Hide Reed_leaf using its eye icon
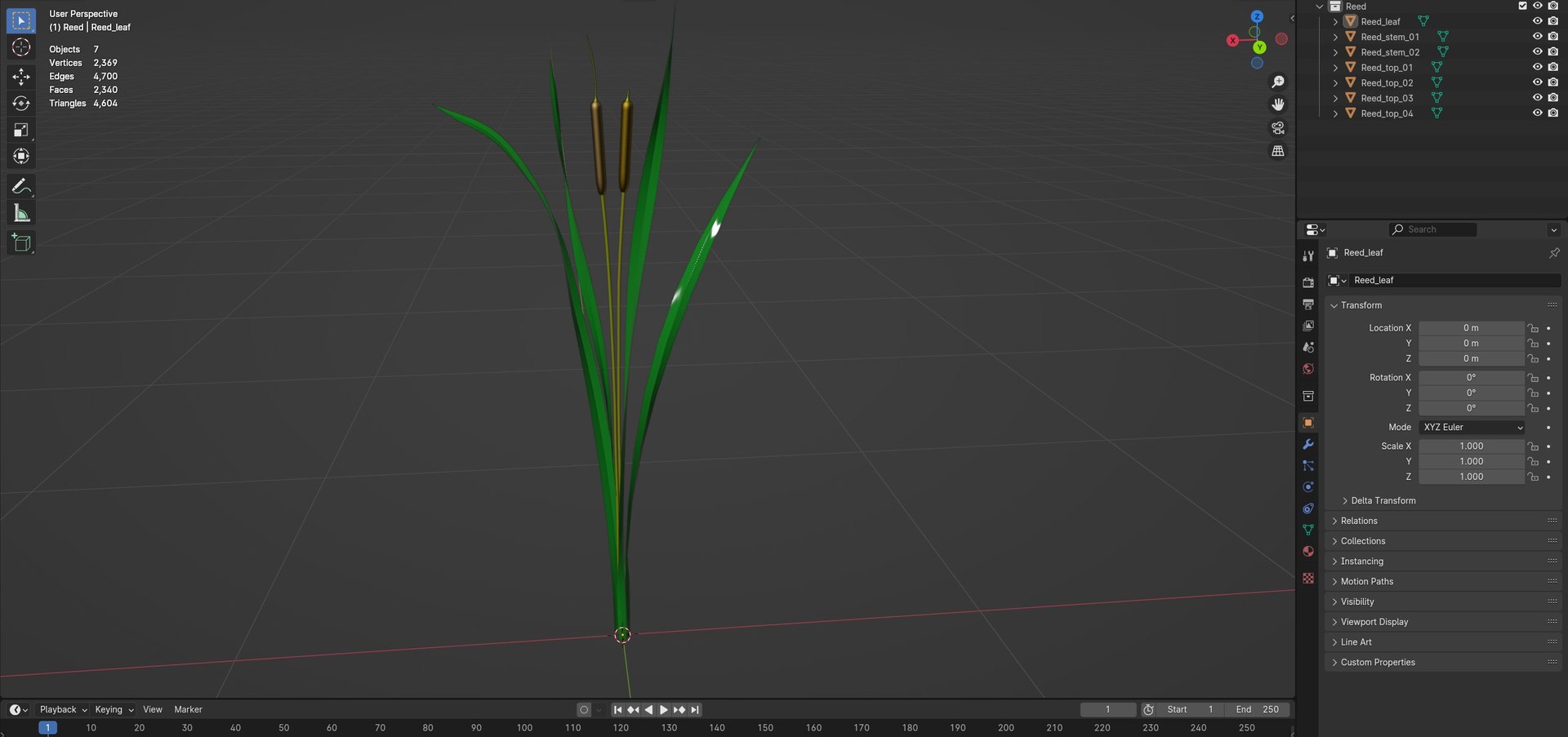The width and height of the screenshot is (1568, 737). [1537, 21]
